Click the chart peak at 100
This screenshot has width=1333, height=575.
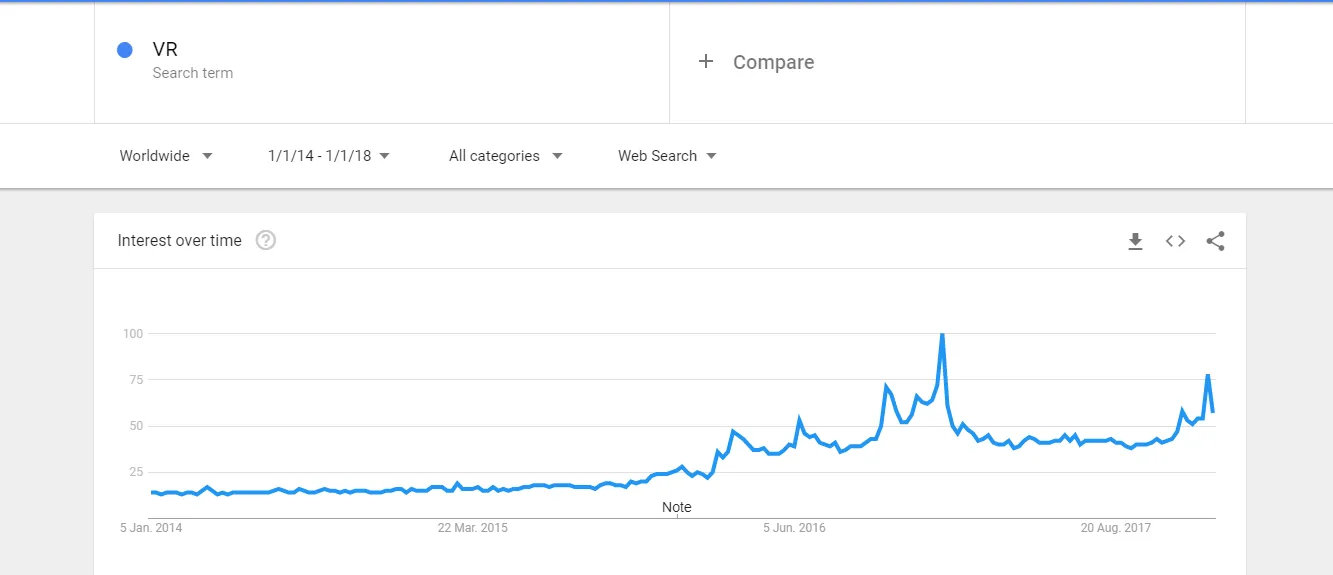(x=942, y=335)
